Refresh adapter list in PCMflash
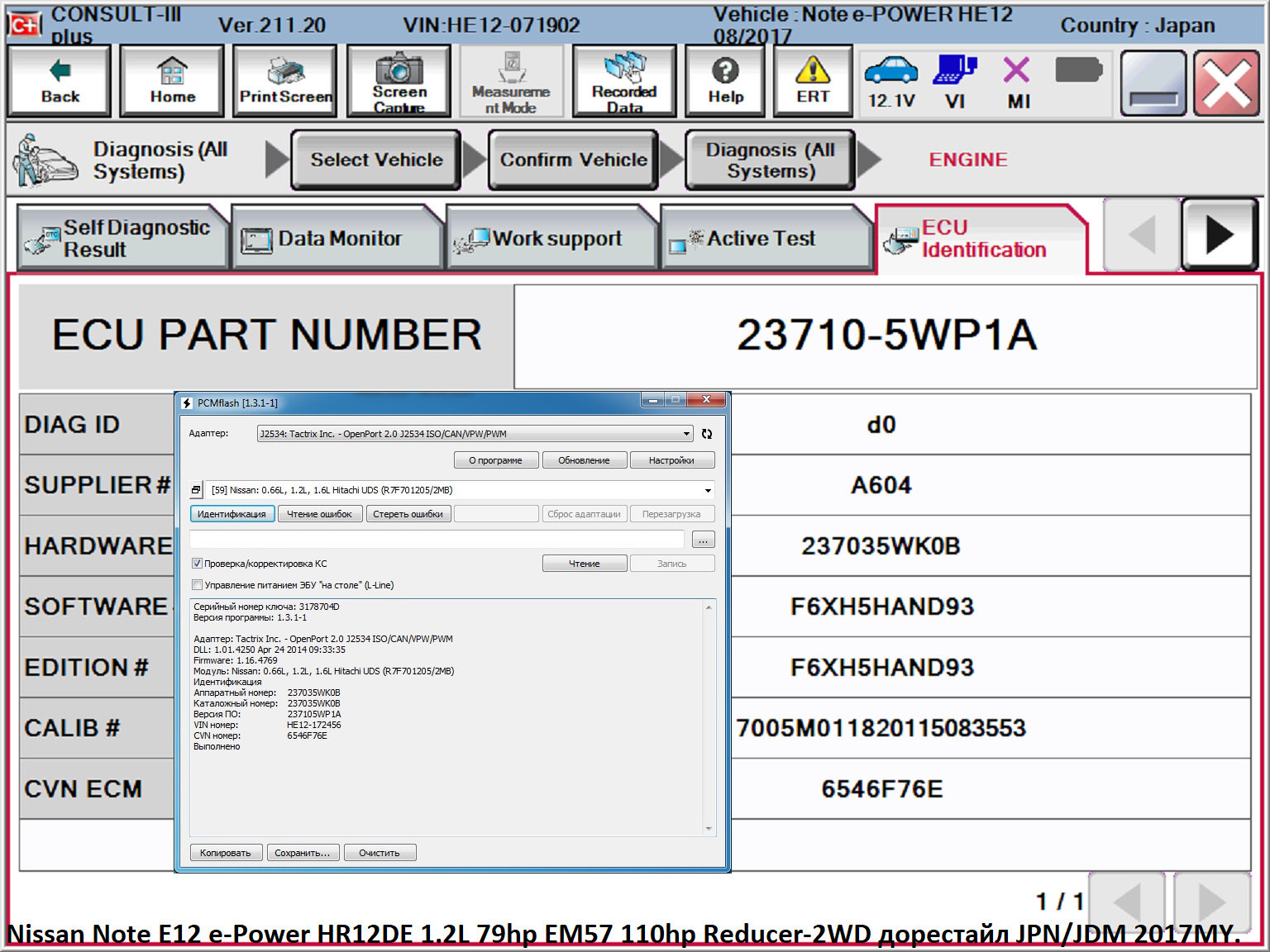1270x952 pixels. coord(707,433)
